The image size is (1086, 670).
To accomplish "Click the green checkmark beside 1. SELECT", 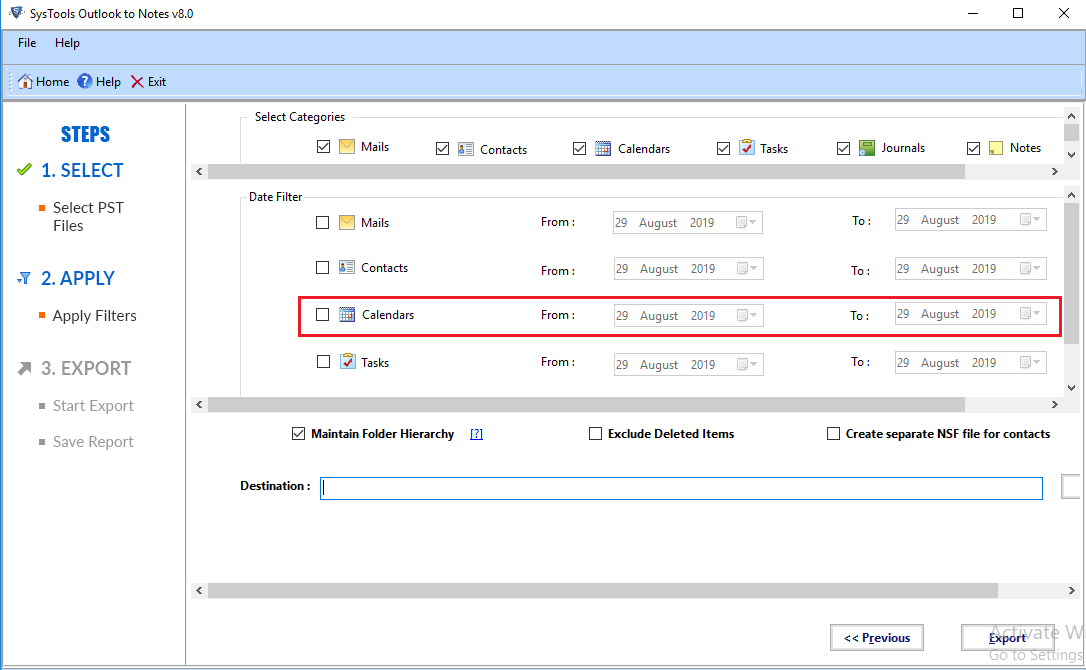I will click(24, 169).
